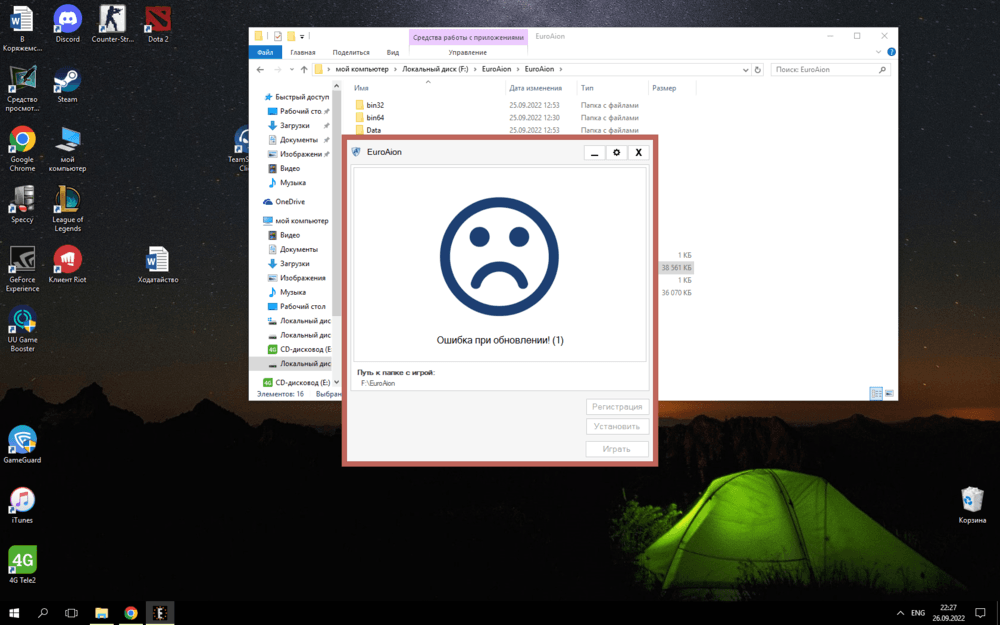Expand the address bar history dropdown

(x=746, y=70)
